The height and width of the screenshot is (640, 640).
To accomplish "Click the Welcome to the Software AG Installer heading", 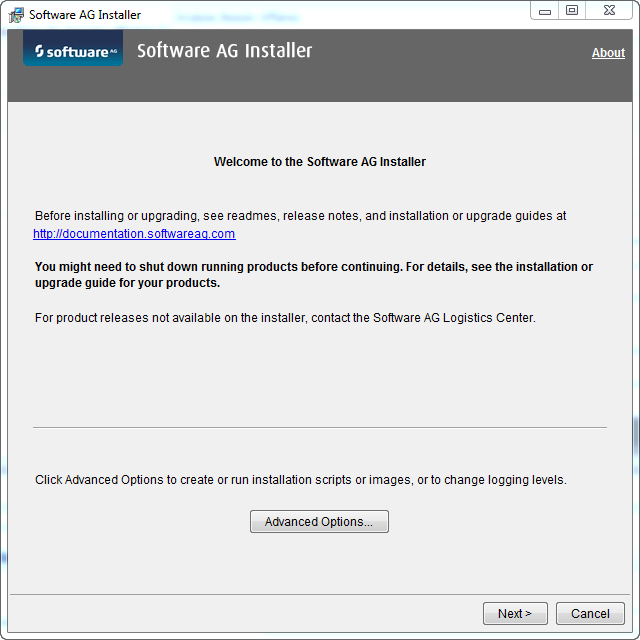I will (320, 162).
